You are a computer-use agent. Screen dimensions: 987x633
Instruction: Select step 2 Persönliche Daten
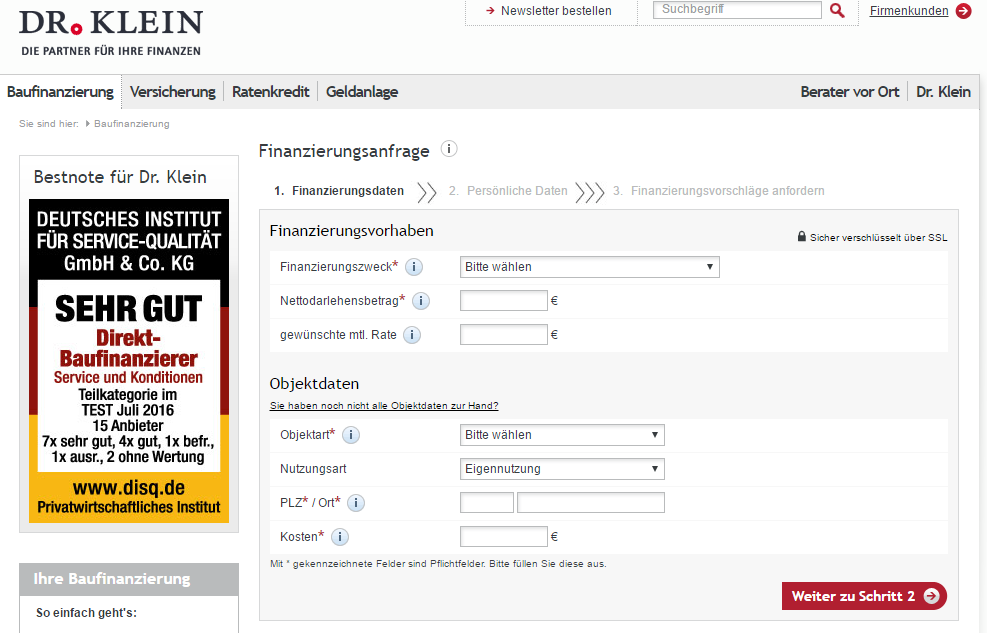point(508,191)
